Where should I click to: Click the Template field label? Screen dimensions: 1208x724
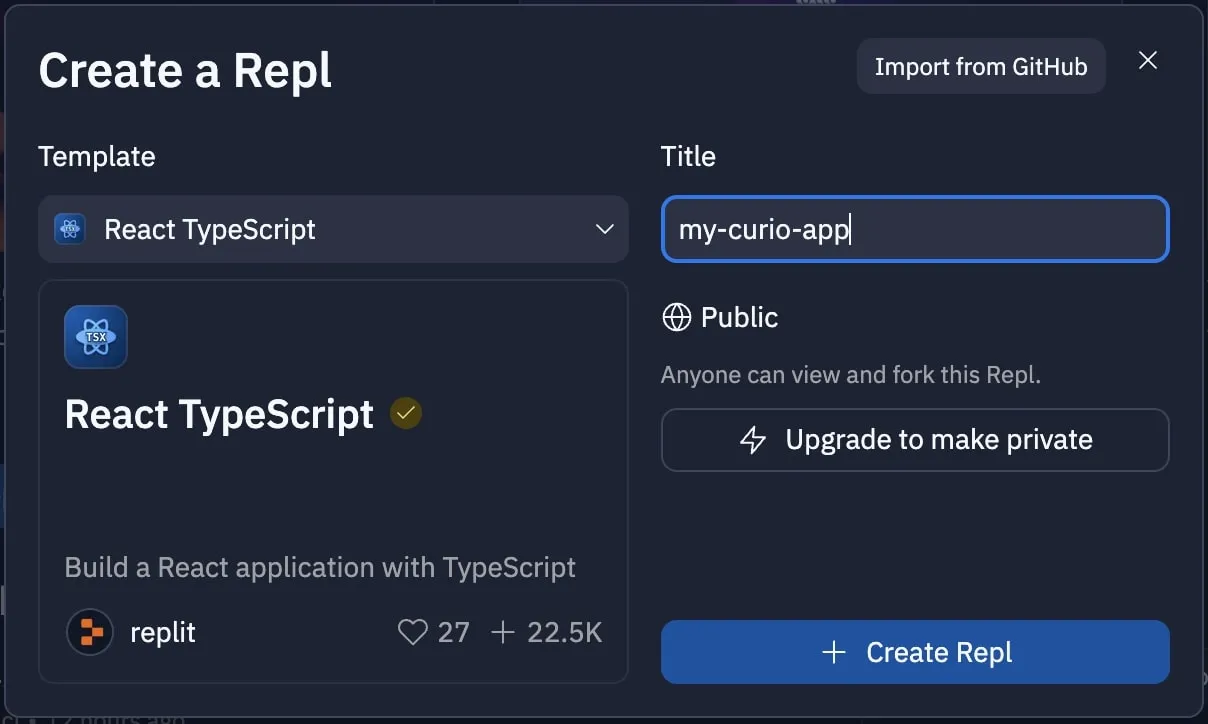pyautogui.click(x=97, y=156)
